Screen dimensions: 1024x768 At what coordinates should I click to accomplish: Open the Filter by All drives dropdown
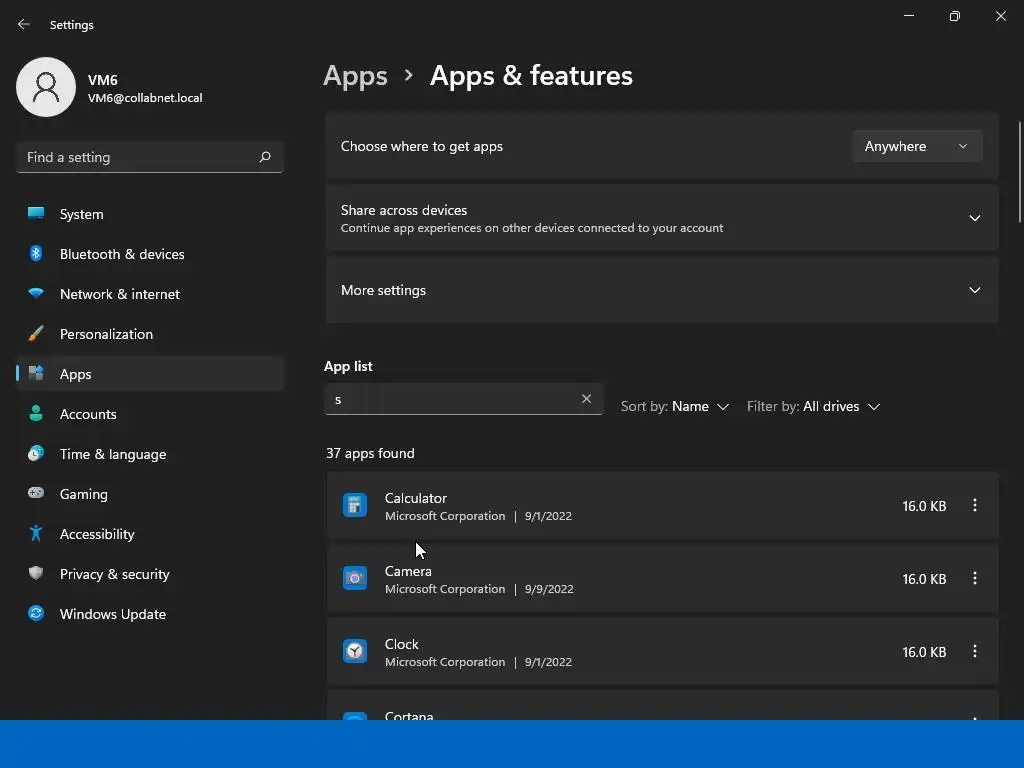[x=814, y=407]
